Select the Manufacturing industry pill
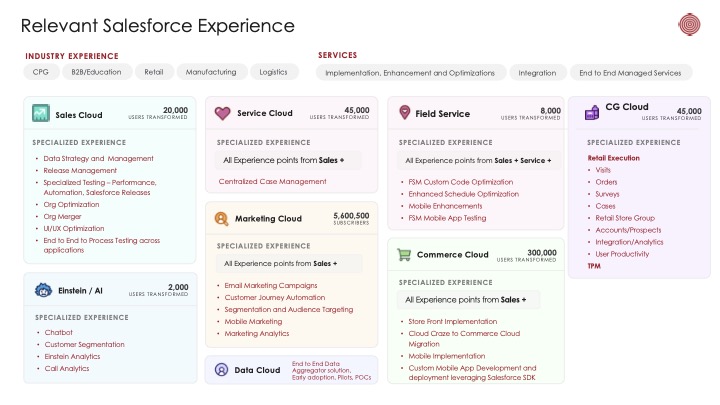Viewport: 720px width, 405px height. (x=211, y=72)
